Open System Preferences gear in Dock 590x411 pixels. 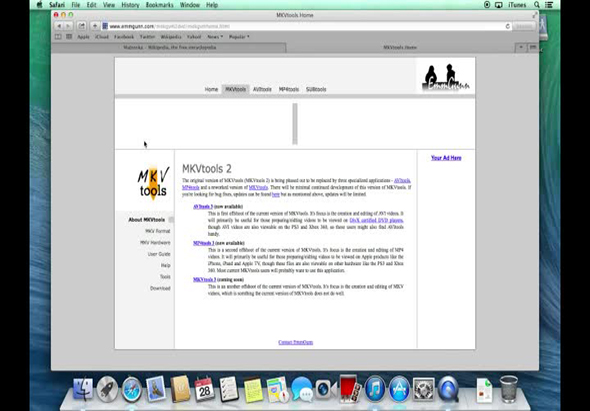point(424,389)
